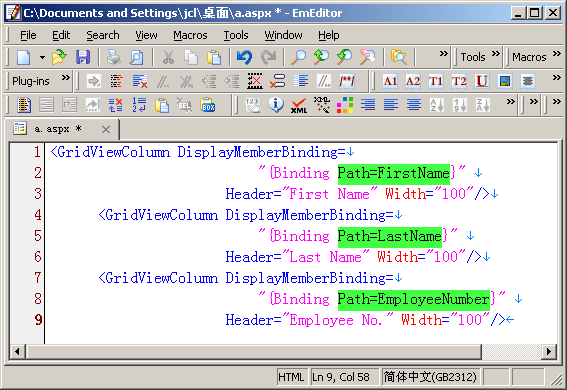Open the Edit menu

click(x=61, y=35)
